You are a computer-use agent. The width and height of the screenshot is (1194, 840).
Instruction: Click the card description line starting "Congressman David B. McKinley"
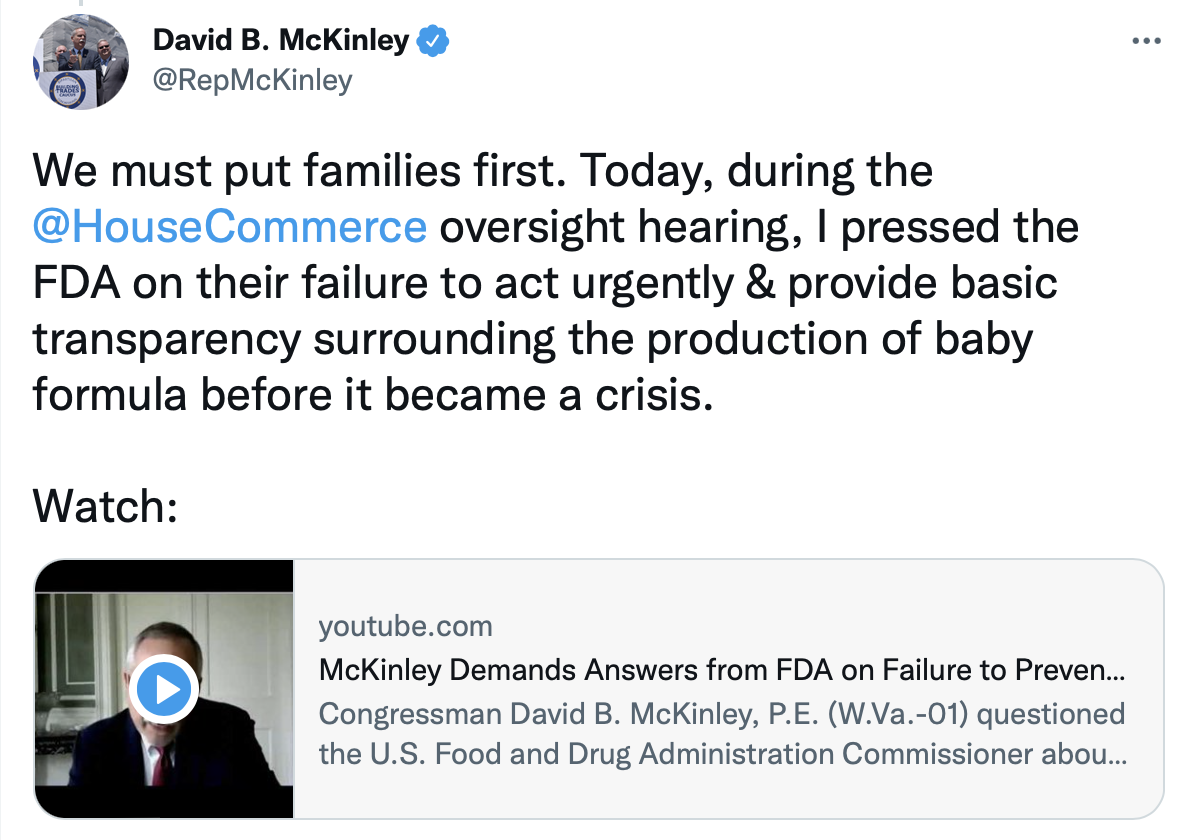click(720, 714)
